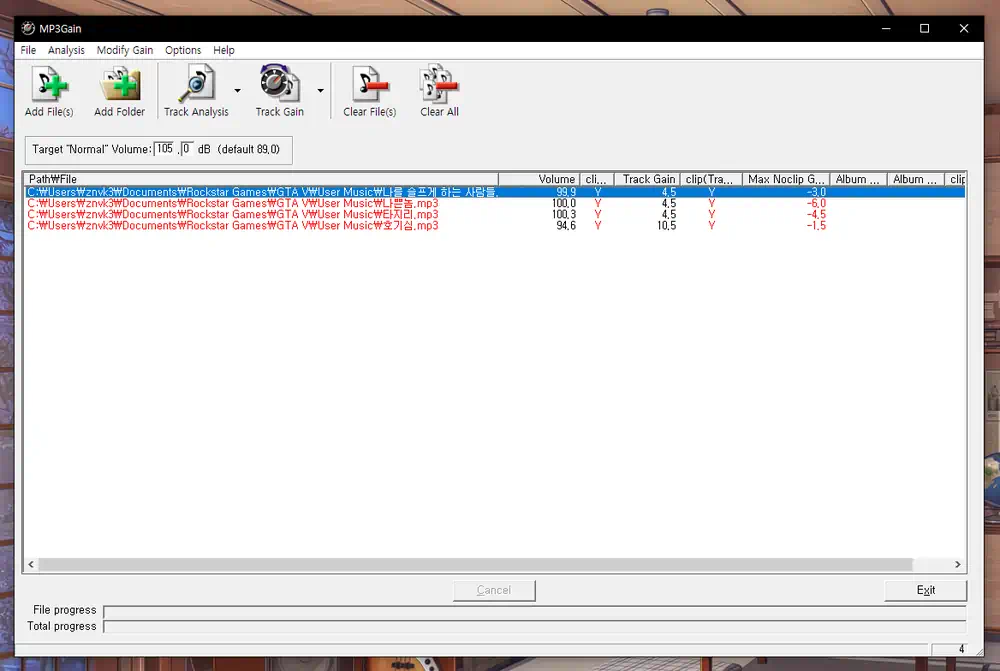Image resolution: width=1000 pixels, height=671 pixels.
Task: Click the Cancel button
Action: click(x=494, y=591)
